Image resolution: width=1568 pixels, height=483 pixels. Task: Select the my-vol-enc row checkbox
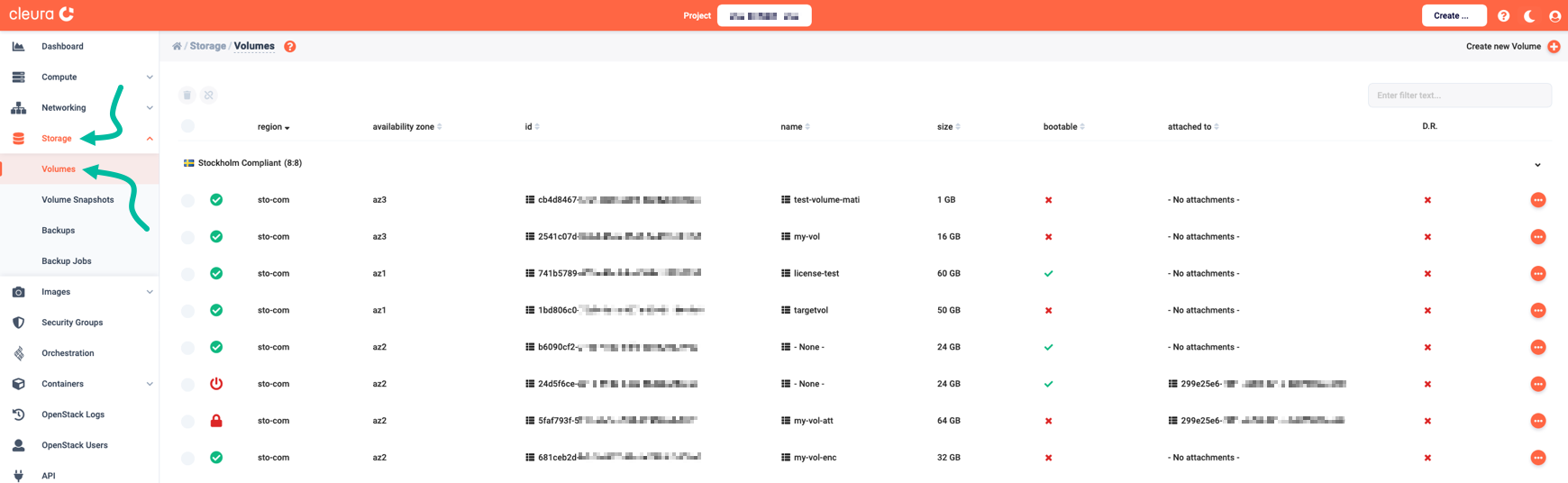pyautogui.click(x=187, y=458)
